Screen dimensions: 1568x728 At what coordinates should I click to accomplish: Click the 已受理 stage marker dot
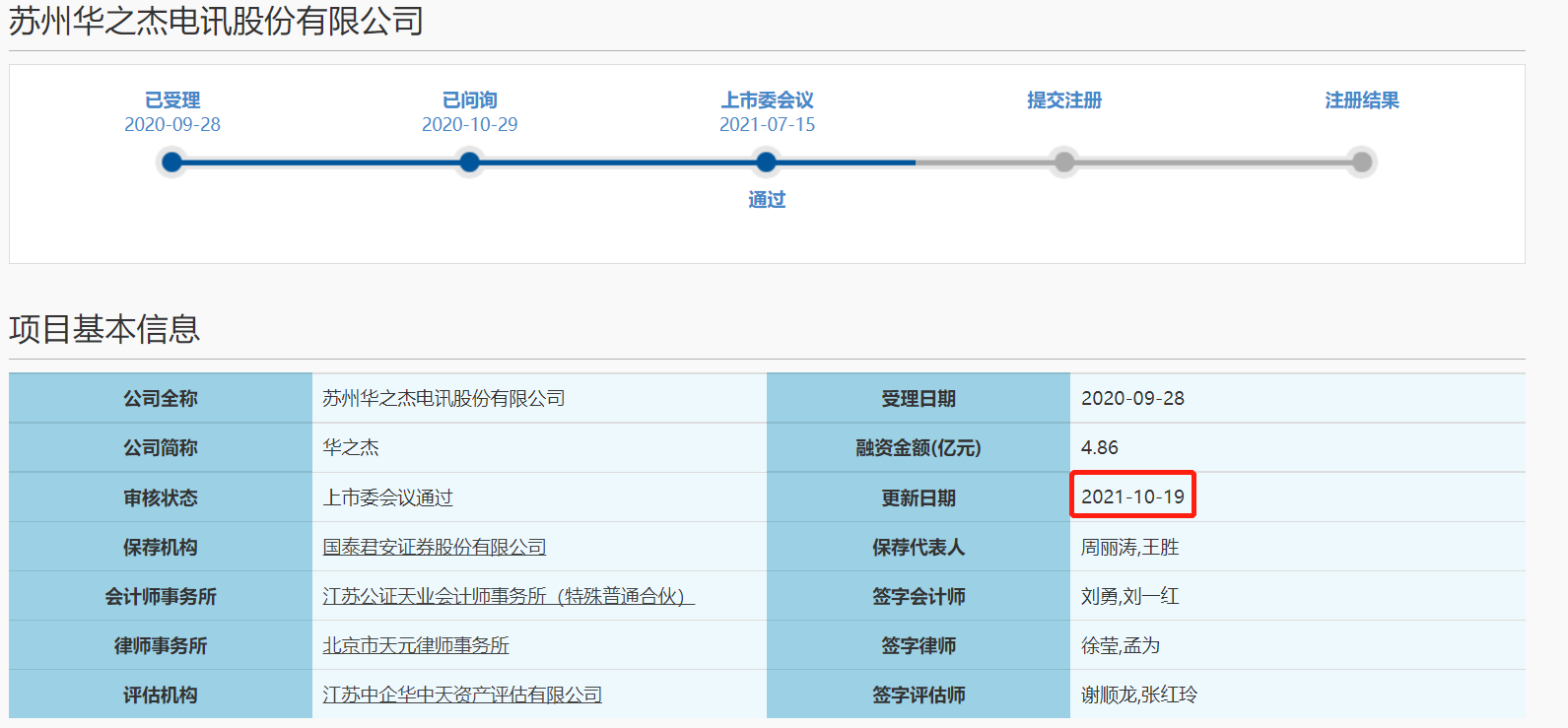coord(172,162)
